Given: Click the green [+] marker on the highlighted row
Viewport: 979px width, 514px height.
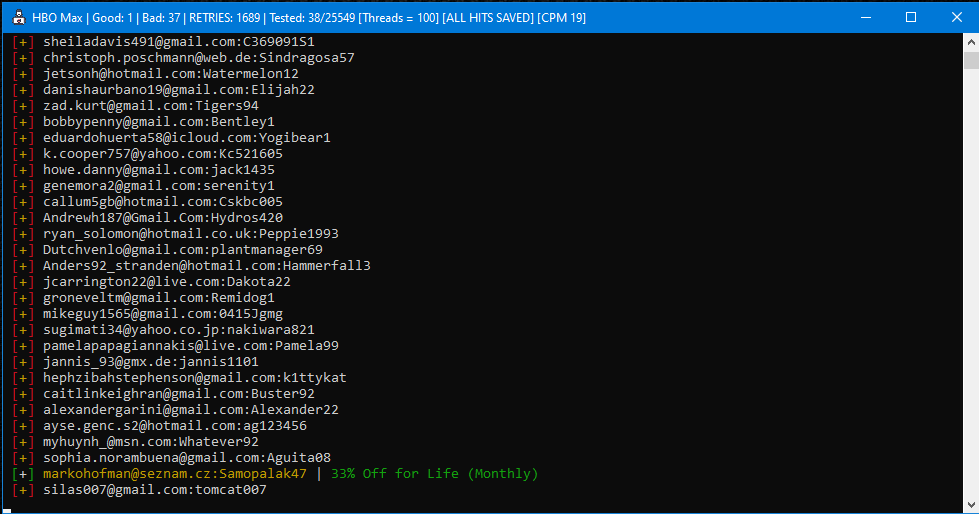Looking at the screenshot, I should [x=23, y=474].
